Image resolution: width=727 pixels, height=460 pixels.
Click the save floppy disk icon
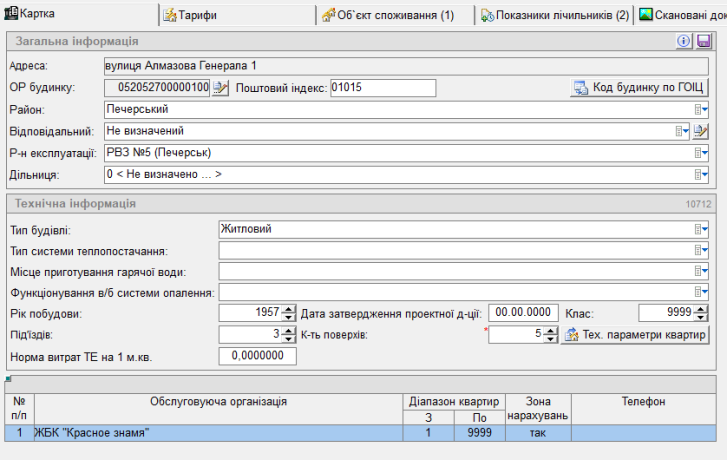pos(703,41)
